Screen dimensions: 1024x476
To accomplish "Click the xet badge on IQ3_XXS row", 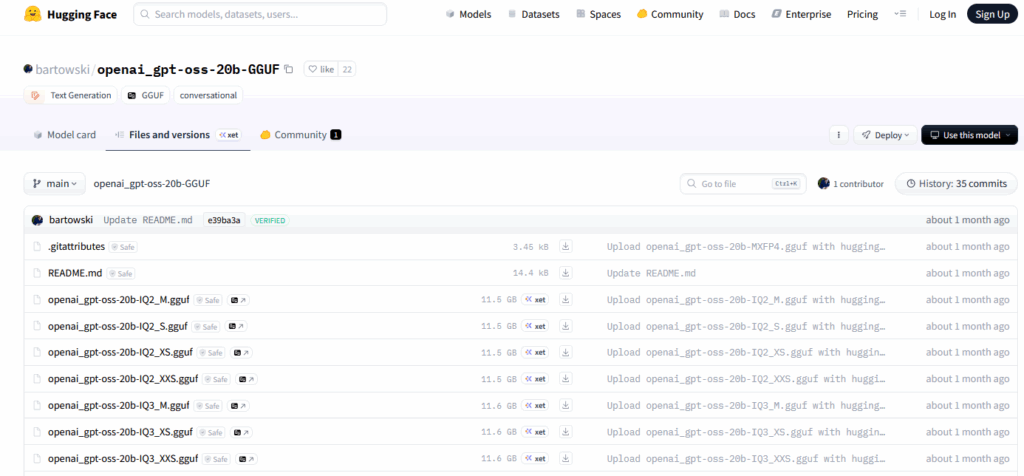I will [535, 458].
